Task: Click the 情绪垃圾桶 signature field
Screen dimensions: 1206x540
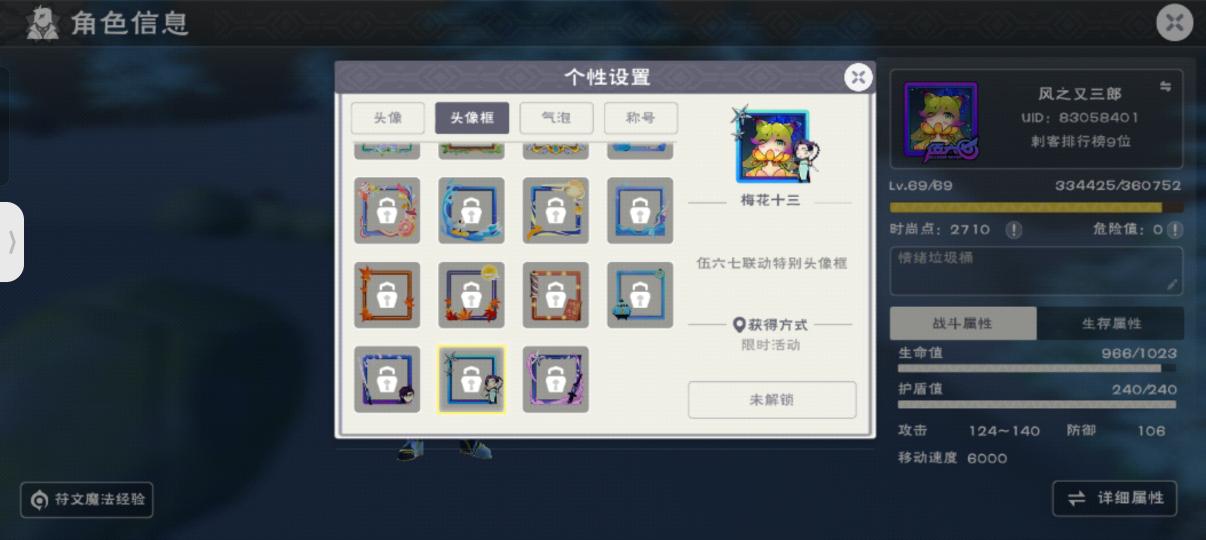Action: pos(1036,271)
